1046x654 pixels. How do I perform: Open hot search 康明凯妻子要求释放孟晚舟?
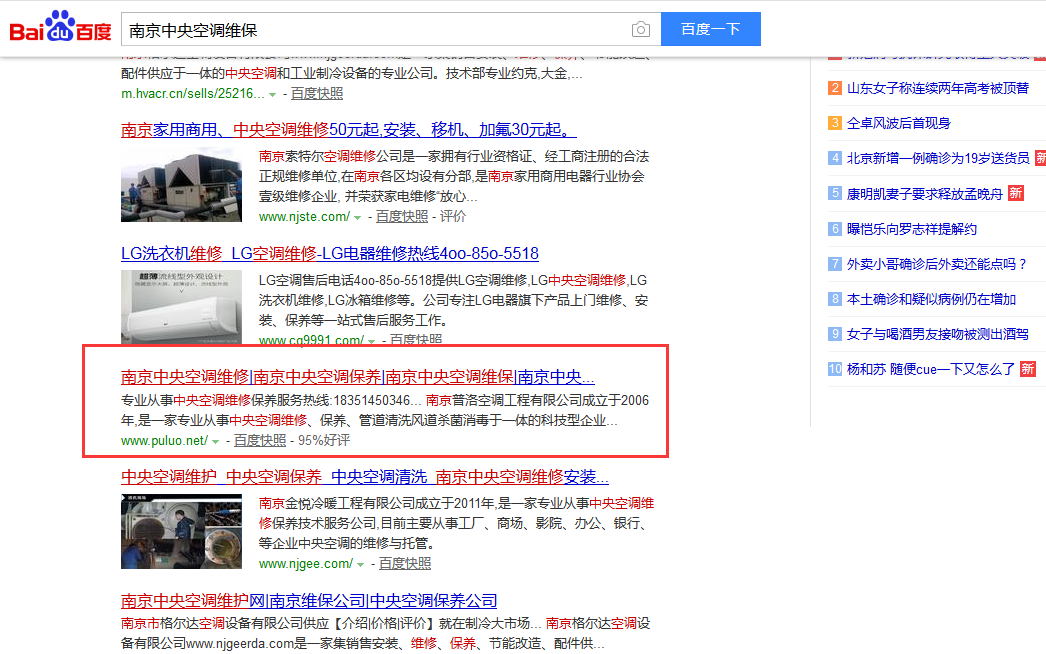(x=925, y=194)
